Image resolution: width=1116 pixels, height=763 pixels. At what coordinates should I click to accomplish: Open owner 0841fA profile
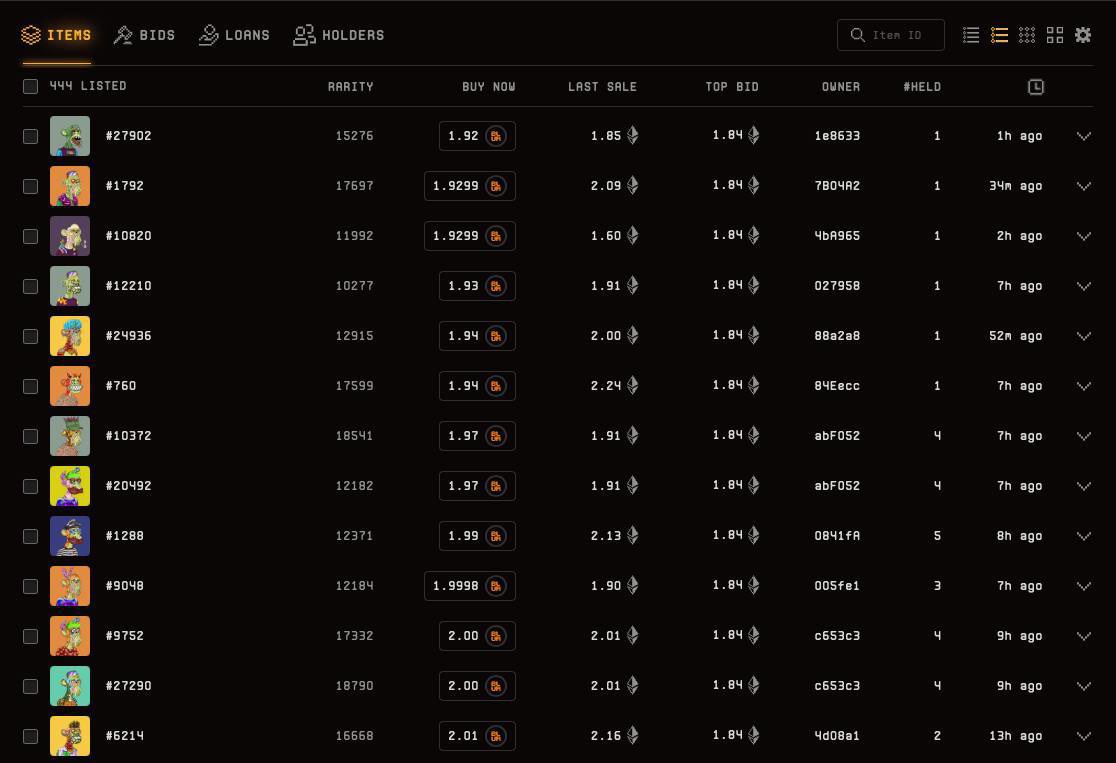point(837,536)
